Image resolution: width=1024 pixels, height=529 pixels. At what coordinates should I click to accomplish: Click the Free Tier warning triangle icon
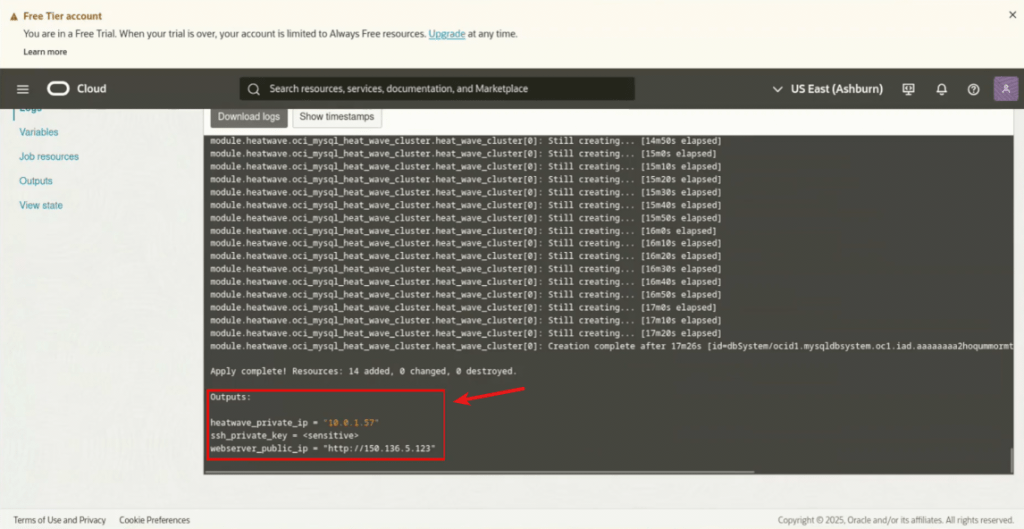coord(14,16)
